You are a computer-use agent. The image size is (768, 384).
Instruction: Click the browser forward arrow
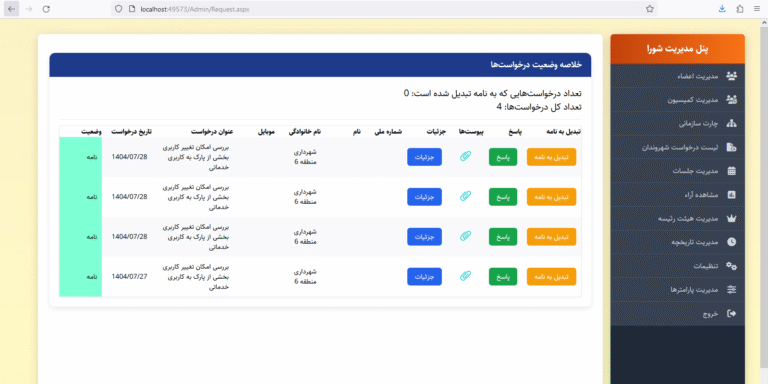pyautogui.click(x=28, y=9)
